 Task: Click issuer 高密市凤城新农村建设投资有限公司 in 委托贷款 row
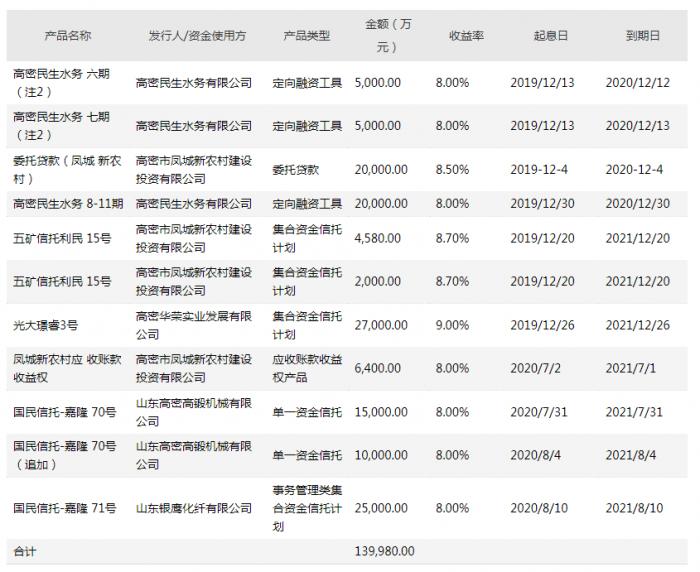point(194,170)
